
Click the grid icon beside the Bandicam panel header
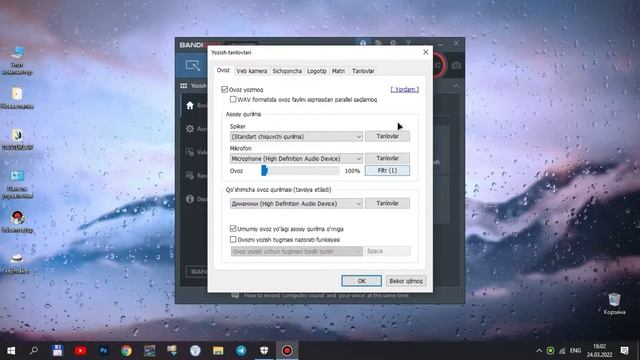(184, 86)
